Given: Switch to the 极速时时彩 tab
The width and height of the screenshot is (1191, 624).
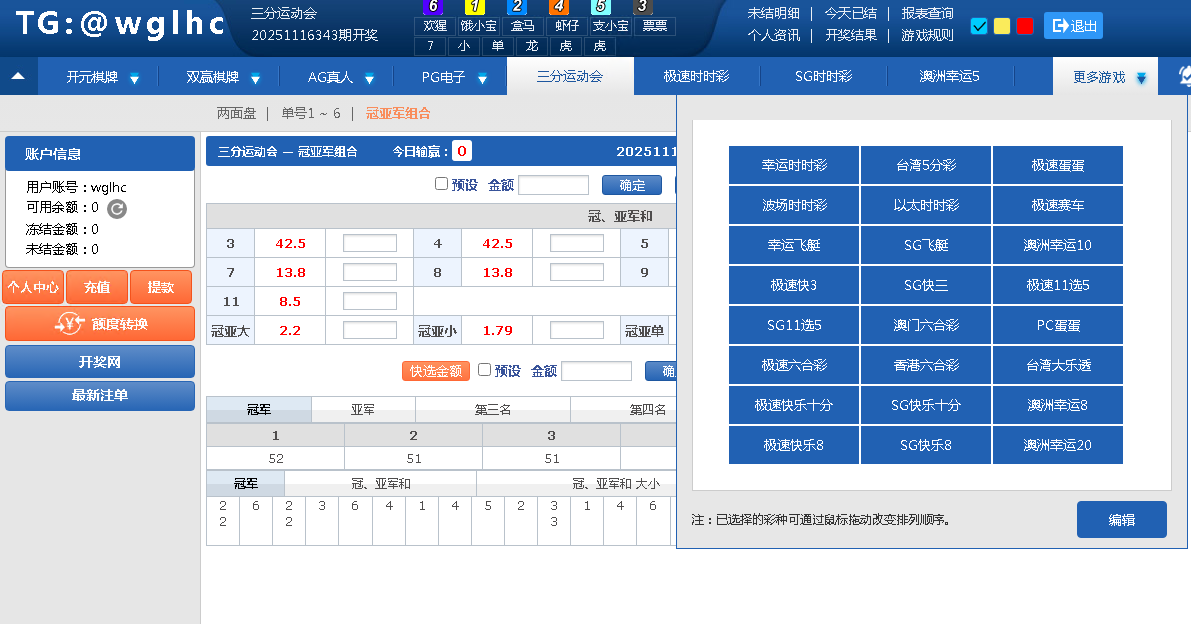Looking at the screenshot, I should [696, 76].
